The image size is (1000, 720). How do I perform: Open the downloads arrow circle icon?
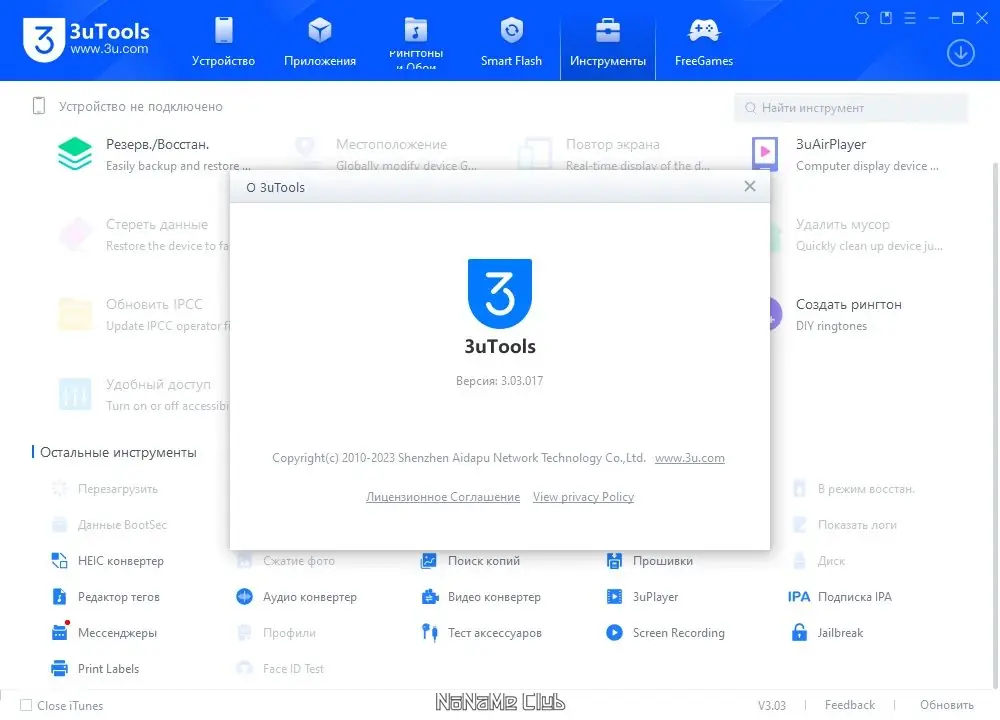[x=960, y=53]
